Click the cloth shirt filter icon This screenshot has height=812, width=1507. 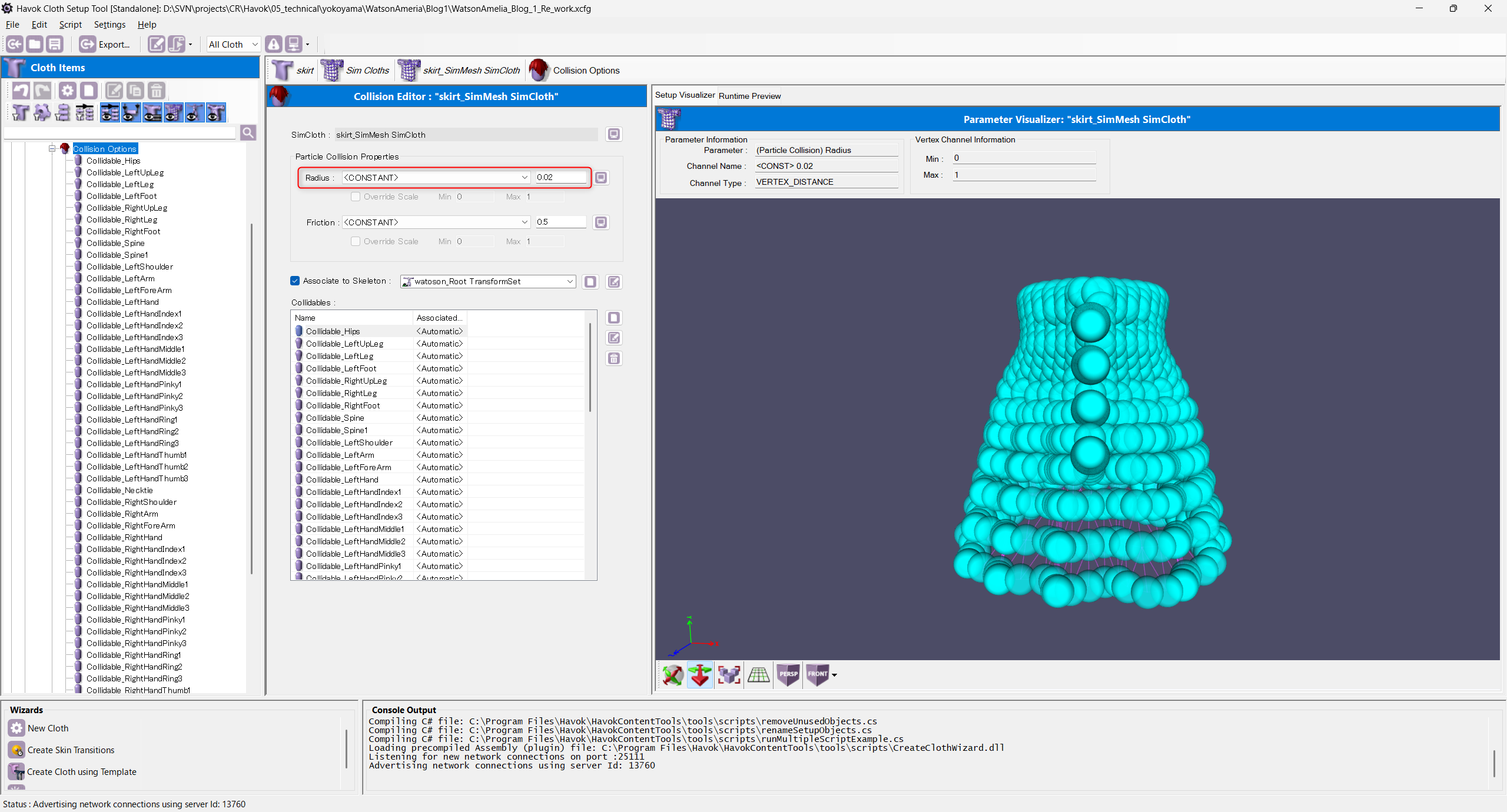(x=21, y=112)
